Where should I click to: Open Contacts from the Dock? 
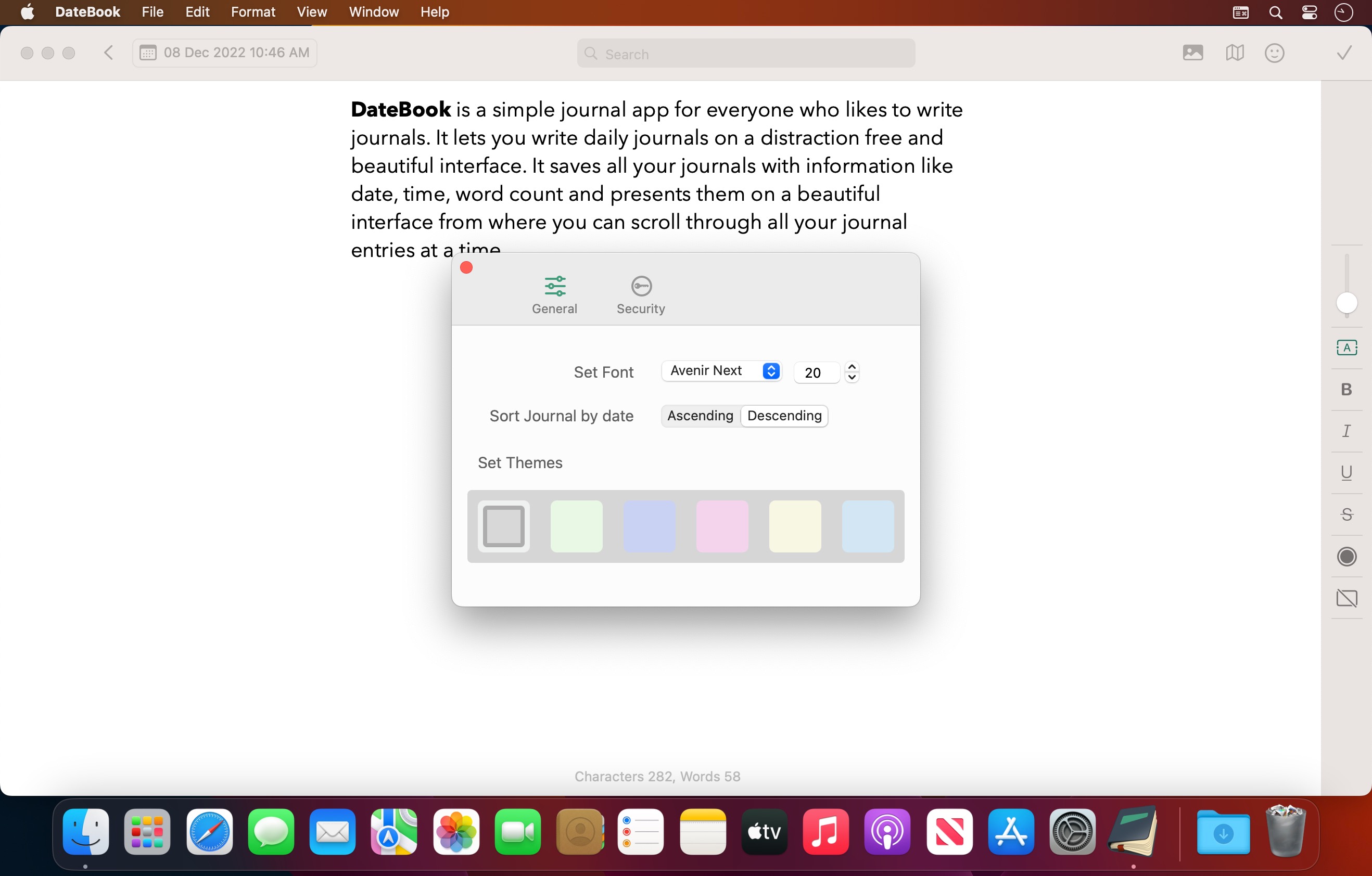click(580, 832)
